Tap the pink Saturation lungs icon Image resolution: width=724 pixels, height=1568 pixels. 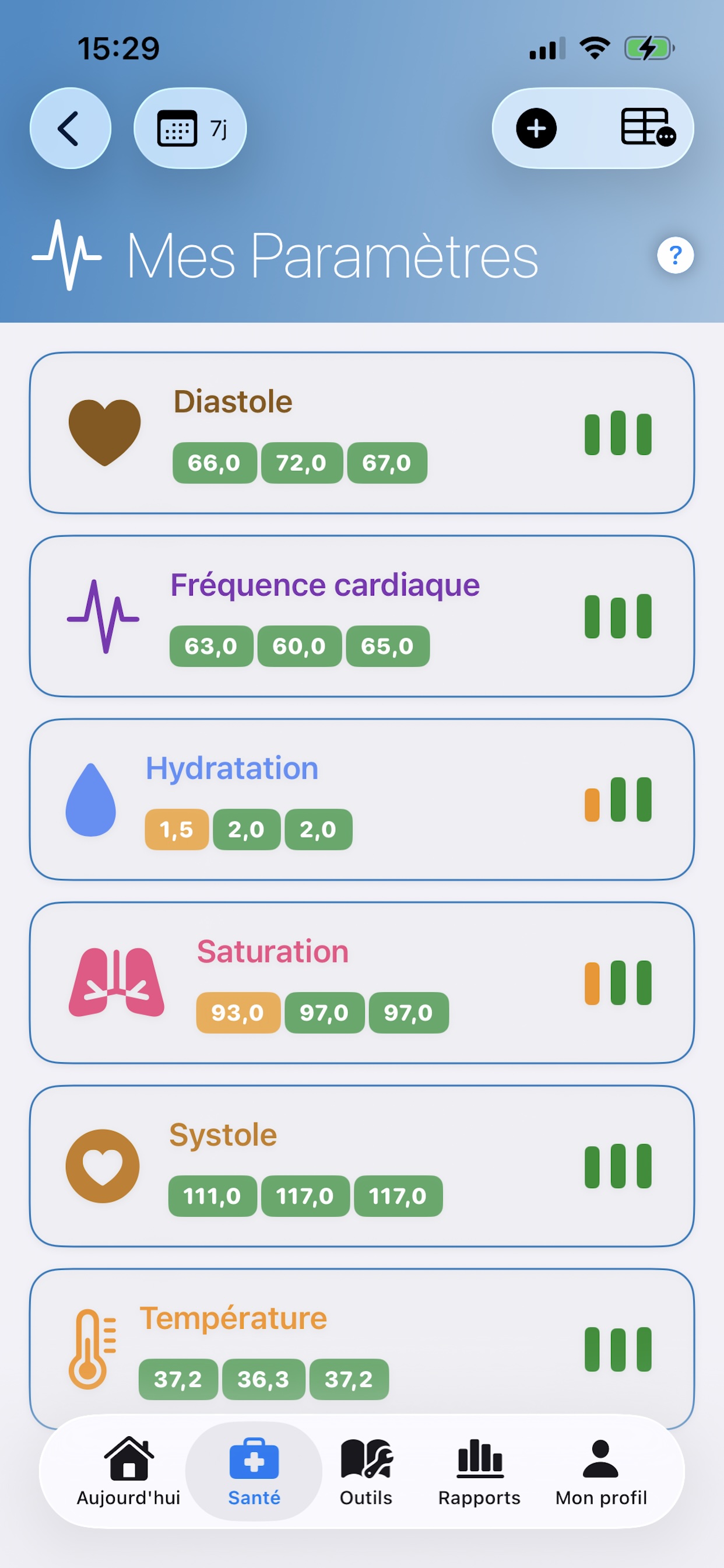click(x=116, y=982)
